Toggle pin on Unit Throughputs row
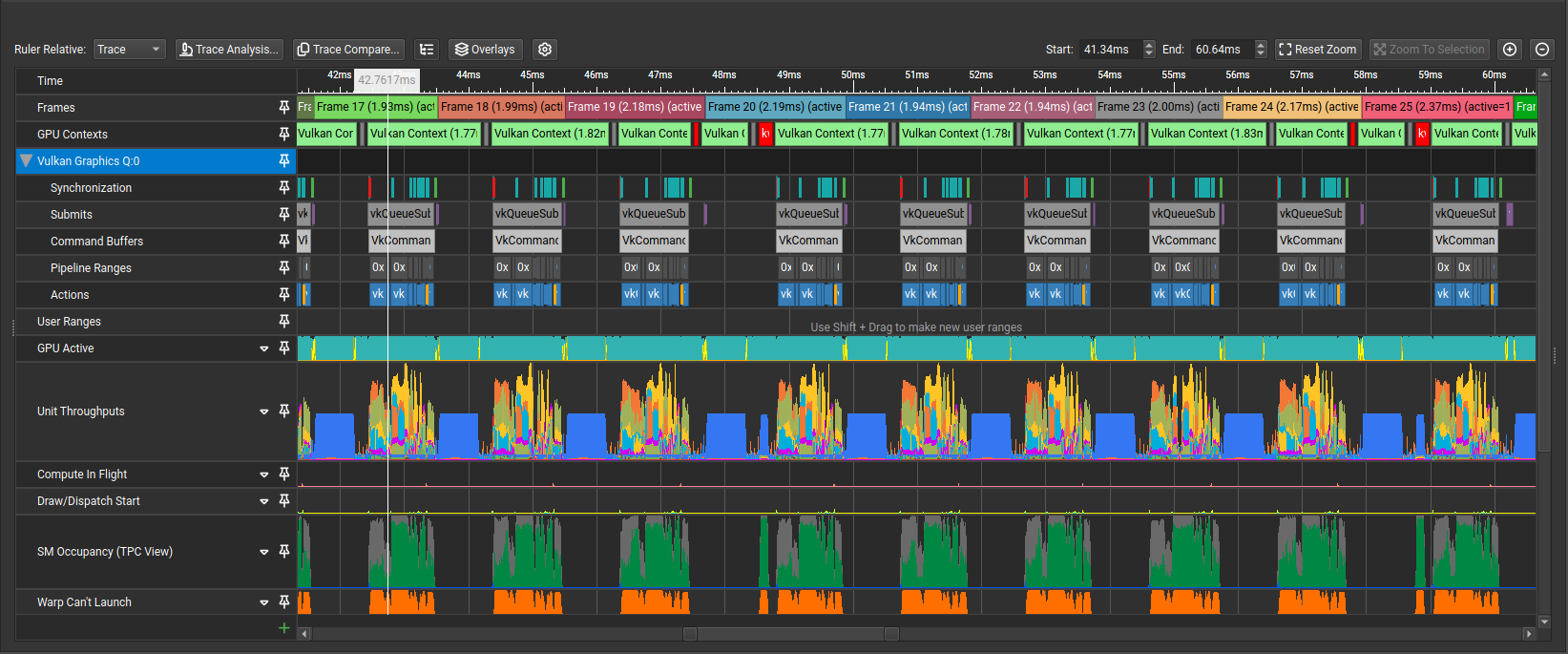This screenshot has height=654, width=1568. pyautogui.click(x=283, y=411)
